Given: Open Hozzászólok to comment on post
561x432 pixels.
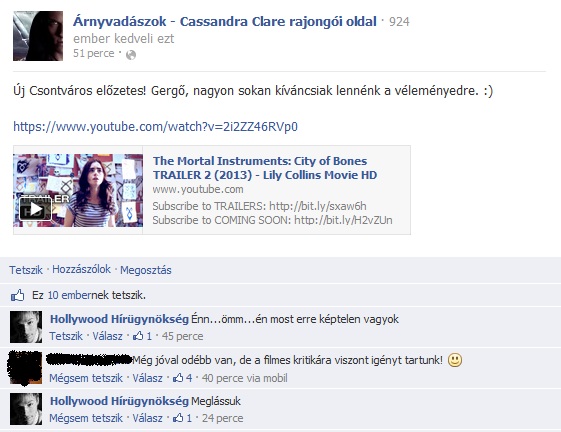Looking at the screenshot, I should click(82, 269).
